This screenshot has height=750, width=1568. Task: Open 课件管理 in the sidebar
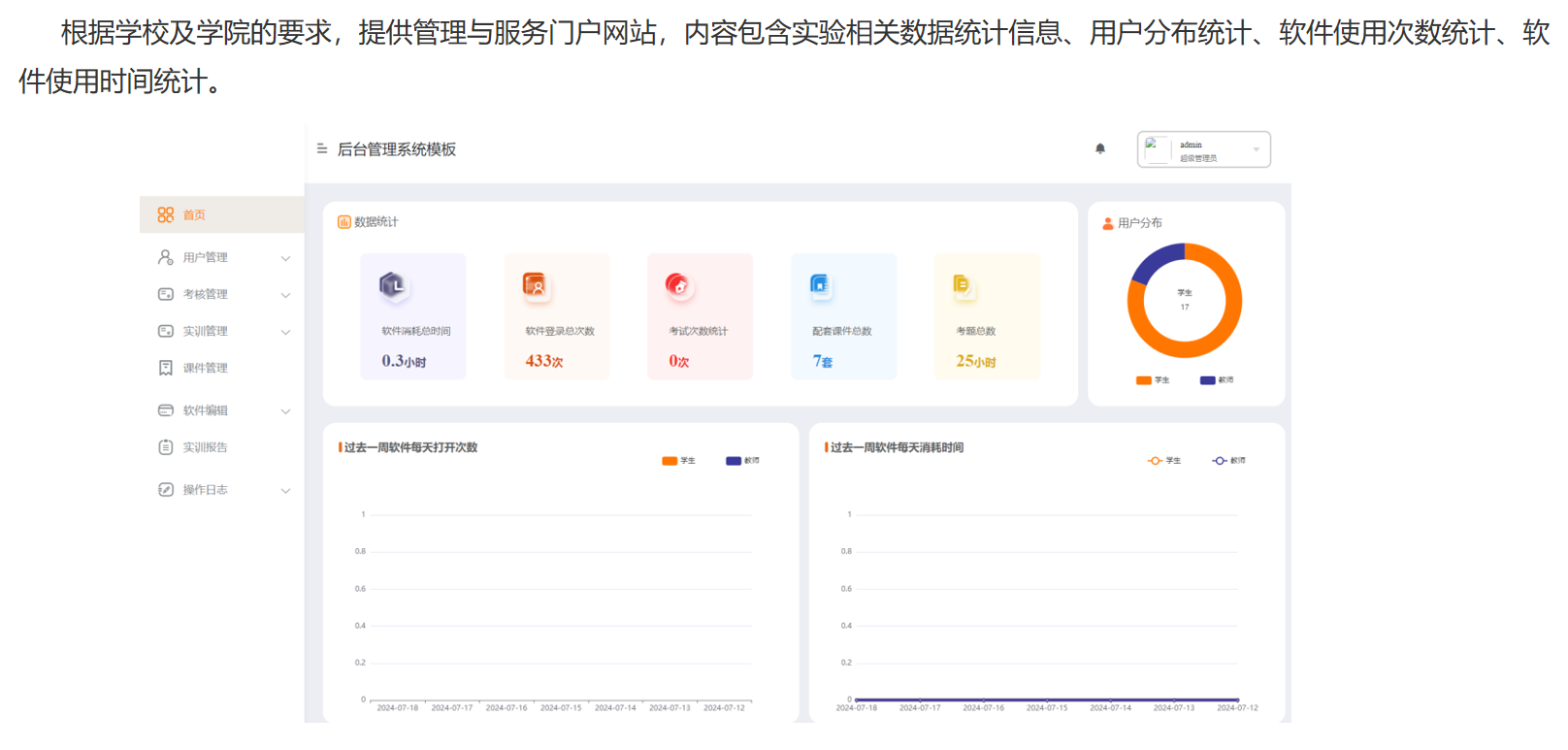coord(205,368)
